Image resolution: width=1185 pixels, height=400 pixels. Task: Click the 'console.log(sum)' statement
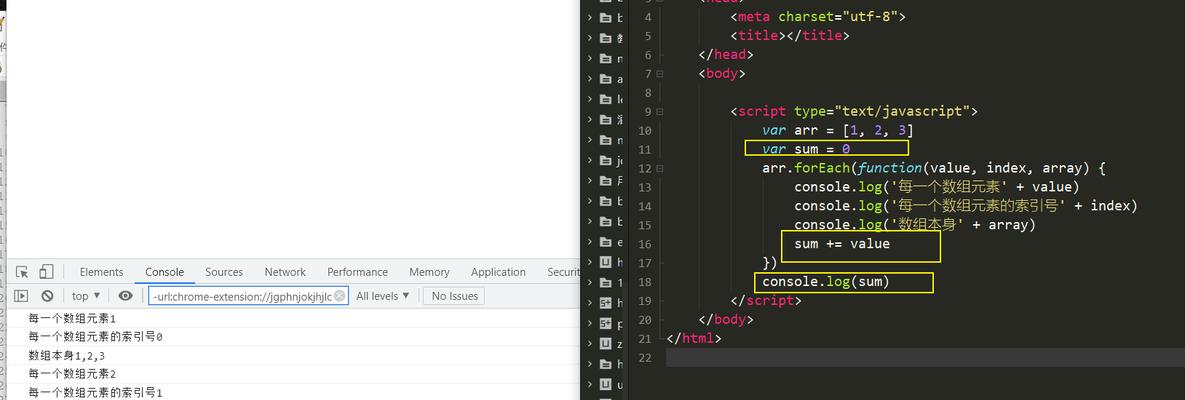(x=826, y=282)
